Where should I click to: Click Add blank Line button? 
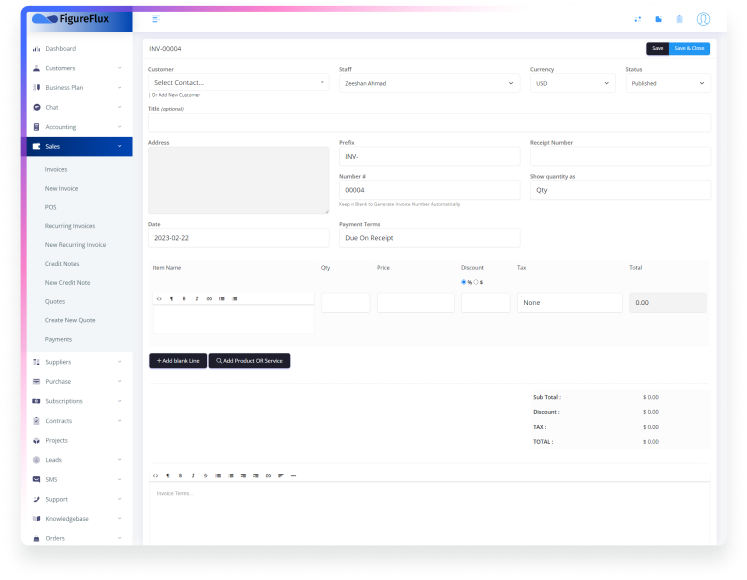pyautogui.click(x=178, y=361)
